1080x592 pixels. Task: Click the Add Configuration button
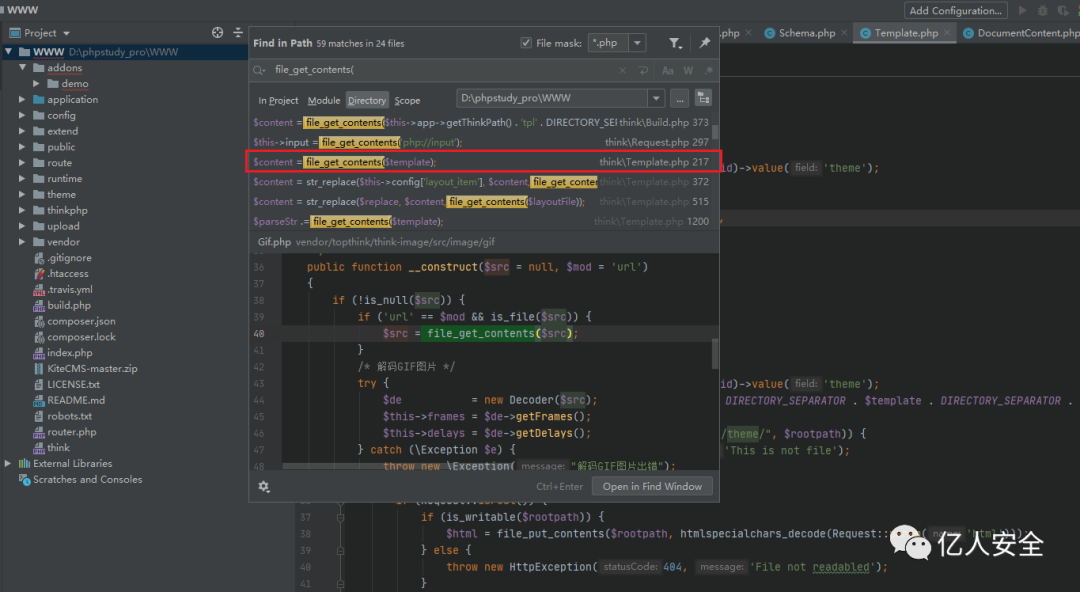point(955,11)
